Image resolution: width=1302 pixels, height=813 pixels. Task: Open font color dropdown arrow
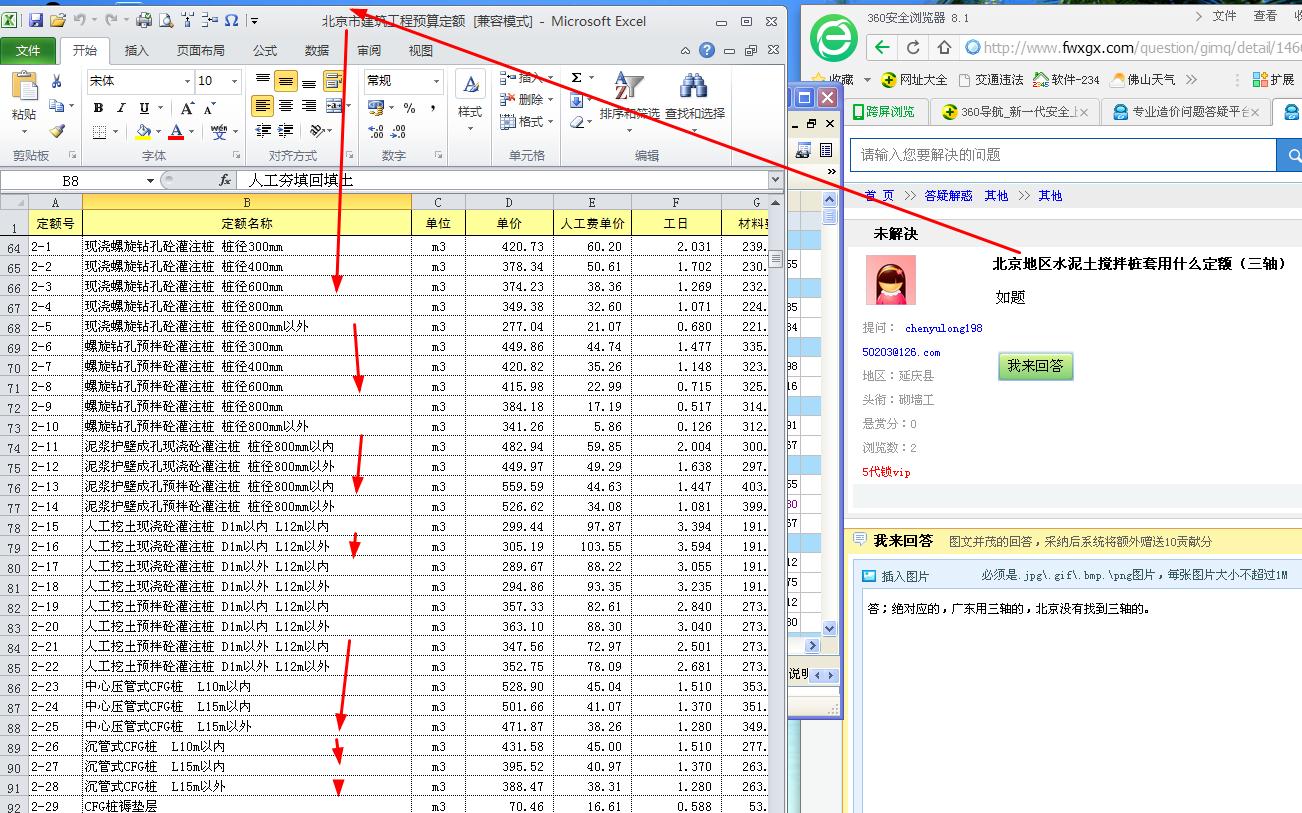[192, 131]
